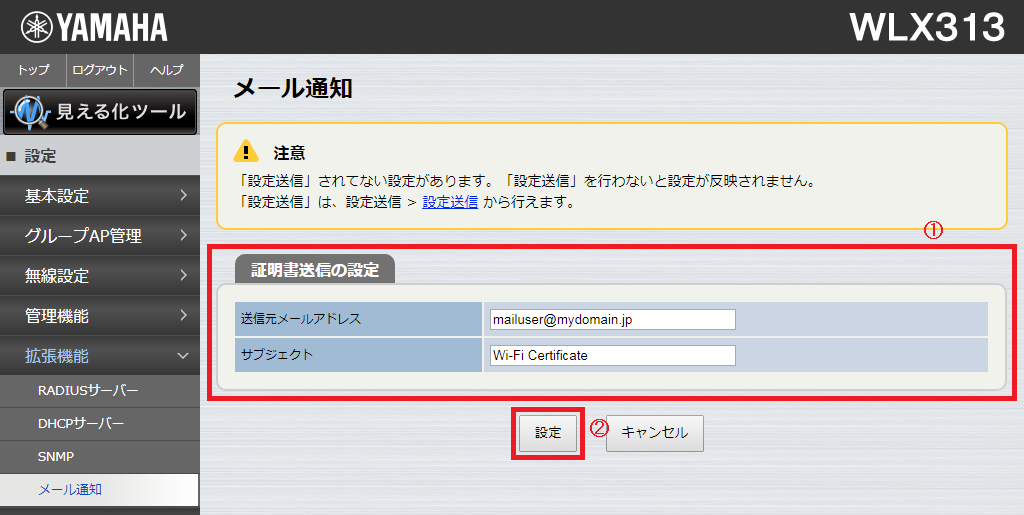Open ヘルプ help page
The image size is (1024, 515).
click(167, 70)
